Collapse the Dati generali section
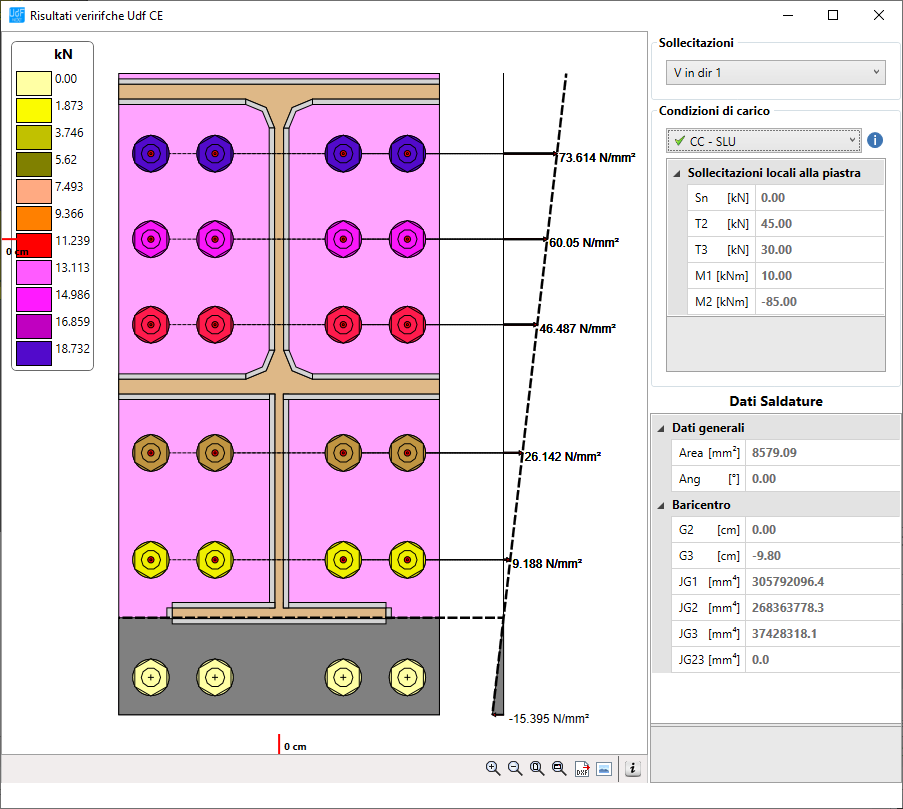The width and height of the screenshot is (903, 809). click(660, 428)
